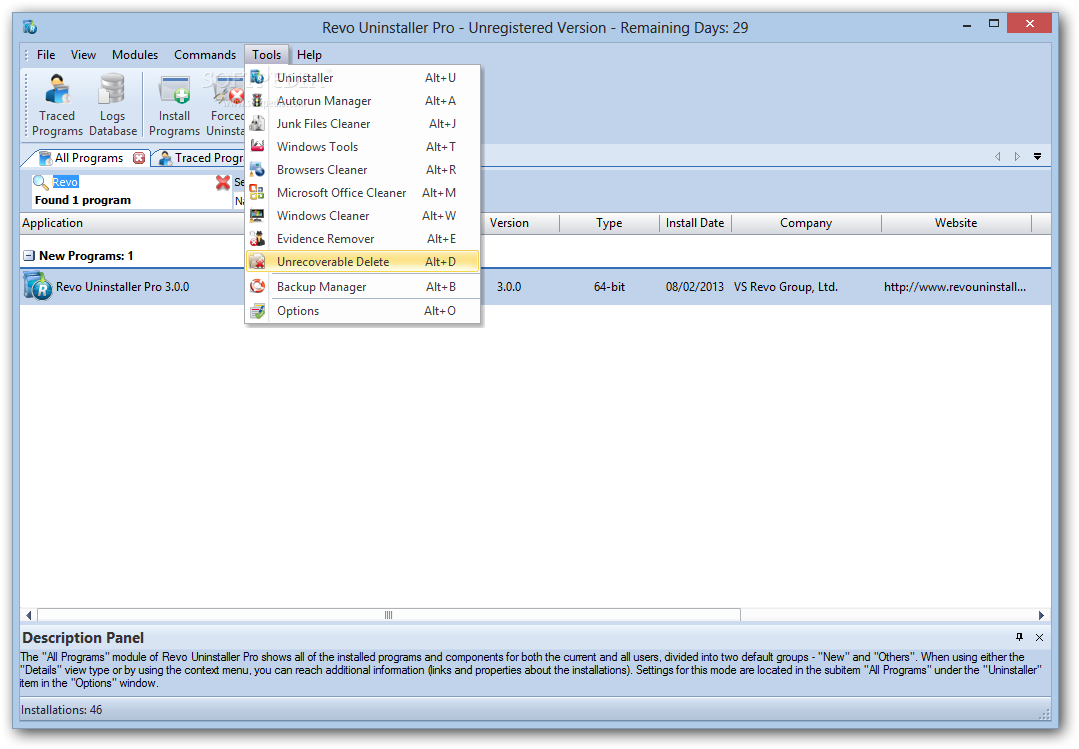Screen dimensions: 1079x749
Task: Collapse the New Programs group
Action: (28, 256)
